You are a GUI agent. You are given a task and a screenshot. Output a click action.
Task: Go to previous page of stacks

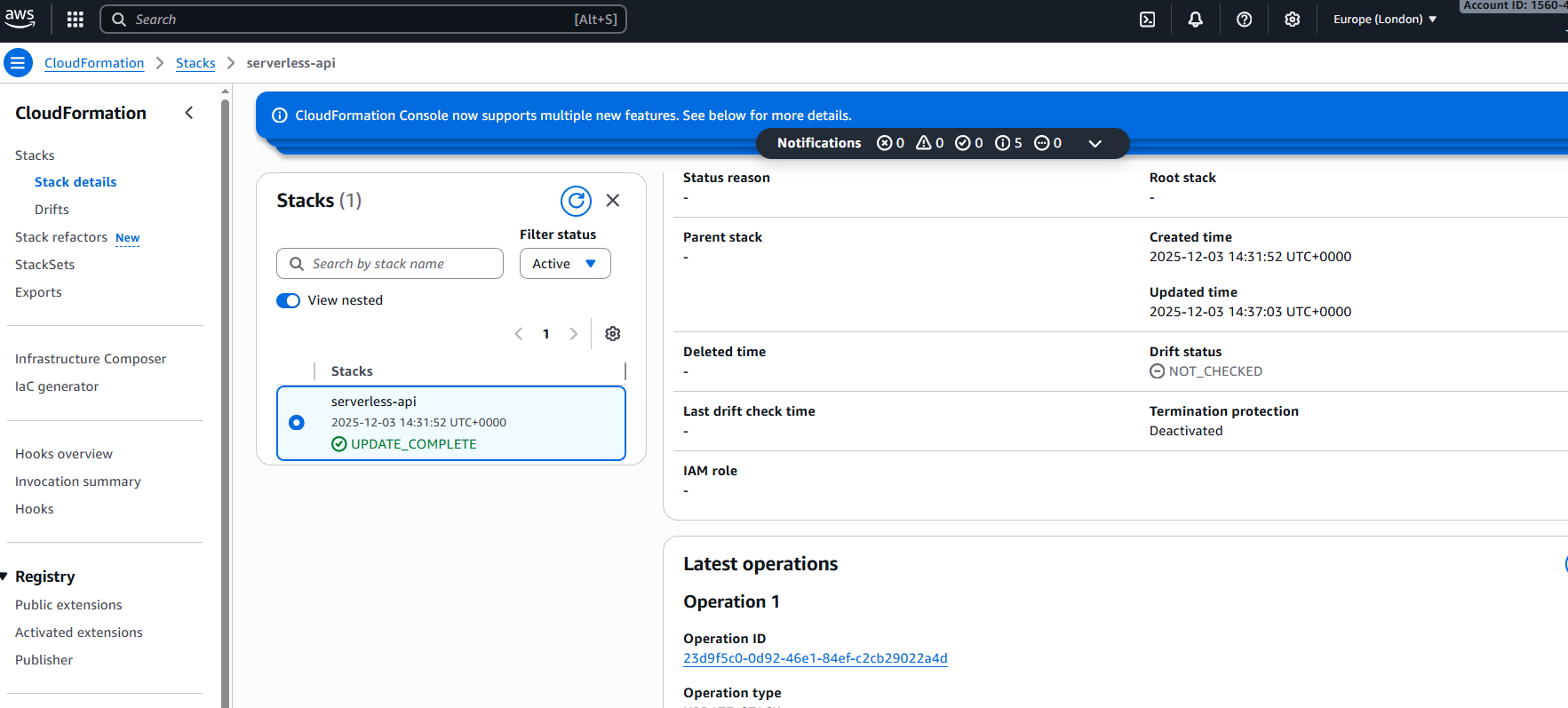pos(519,334)
